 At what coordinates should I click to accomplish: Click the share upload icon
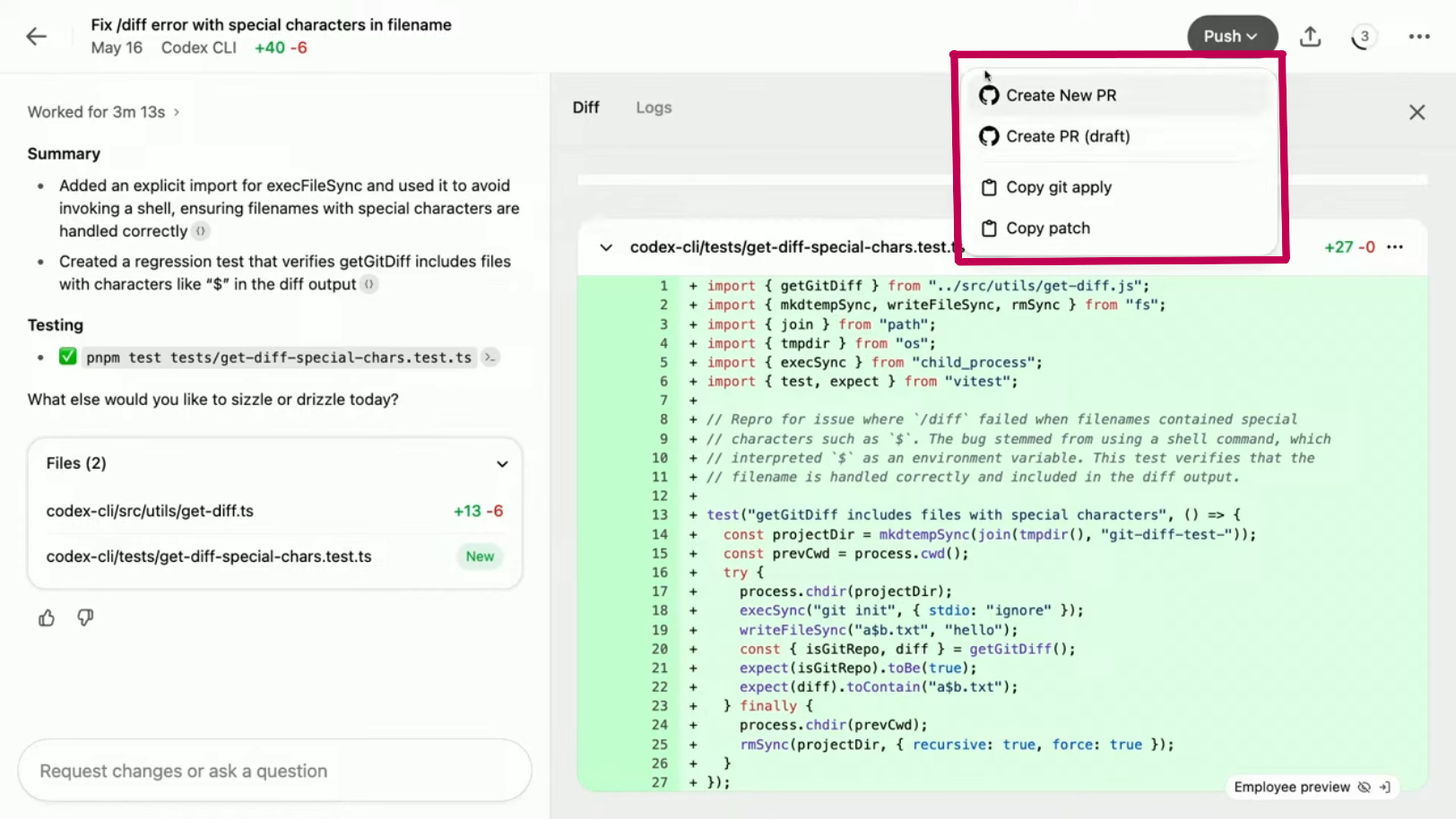click(x=1310, y=37)
